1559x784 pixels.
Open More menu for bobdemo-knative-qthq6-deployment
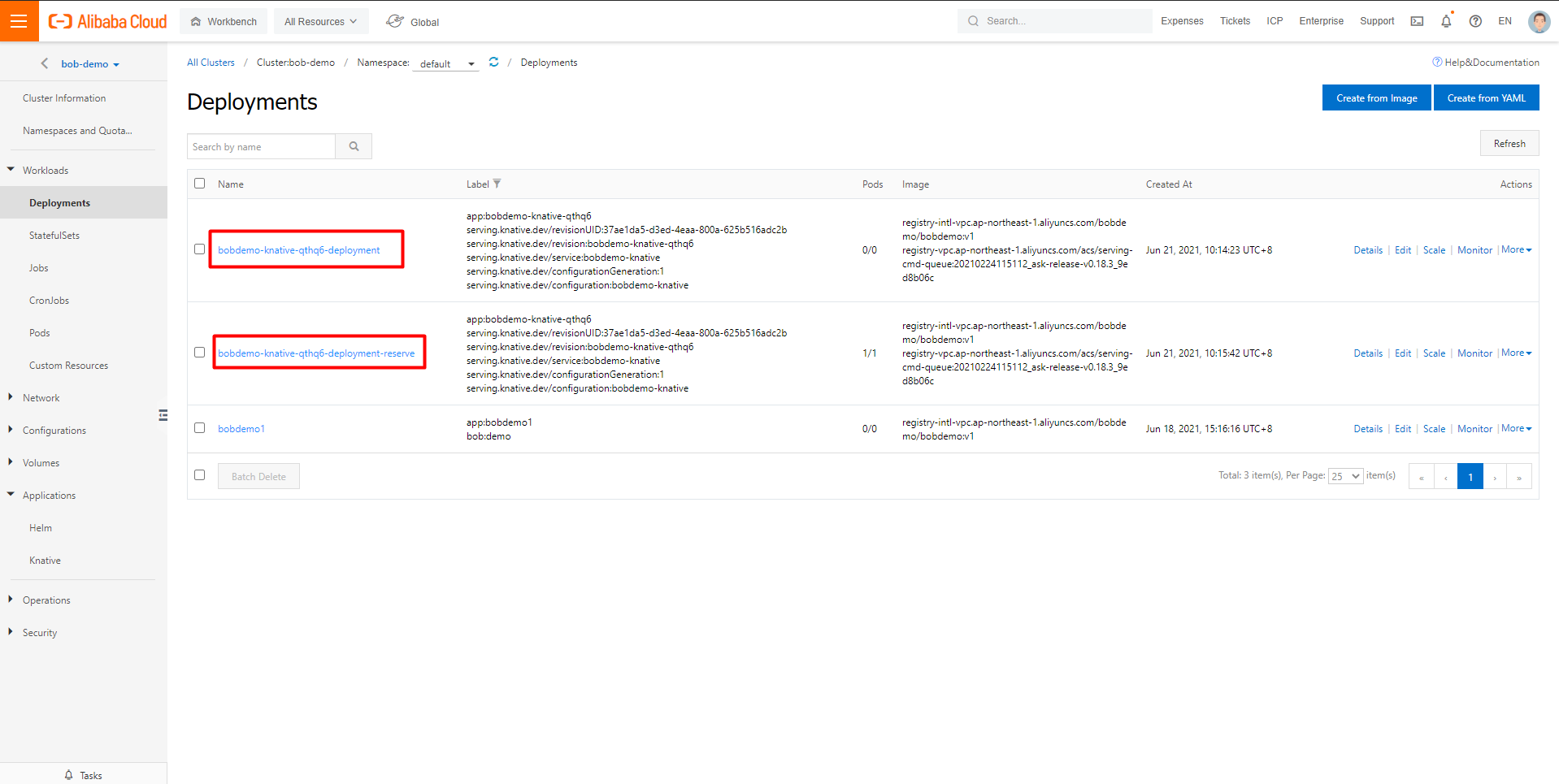(1517, 249)
